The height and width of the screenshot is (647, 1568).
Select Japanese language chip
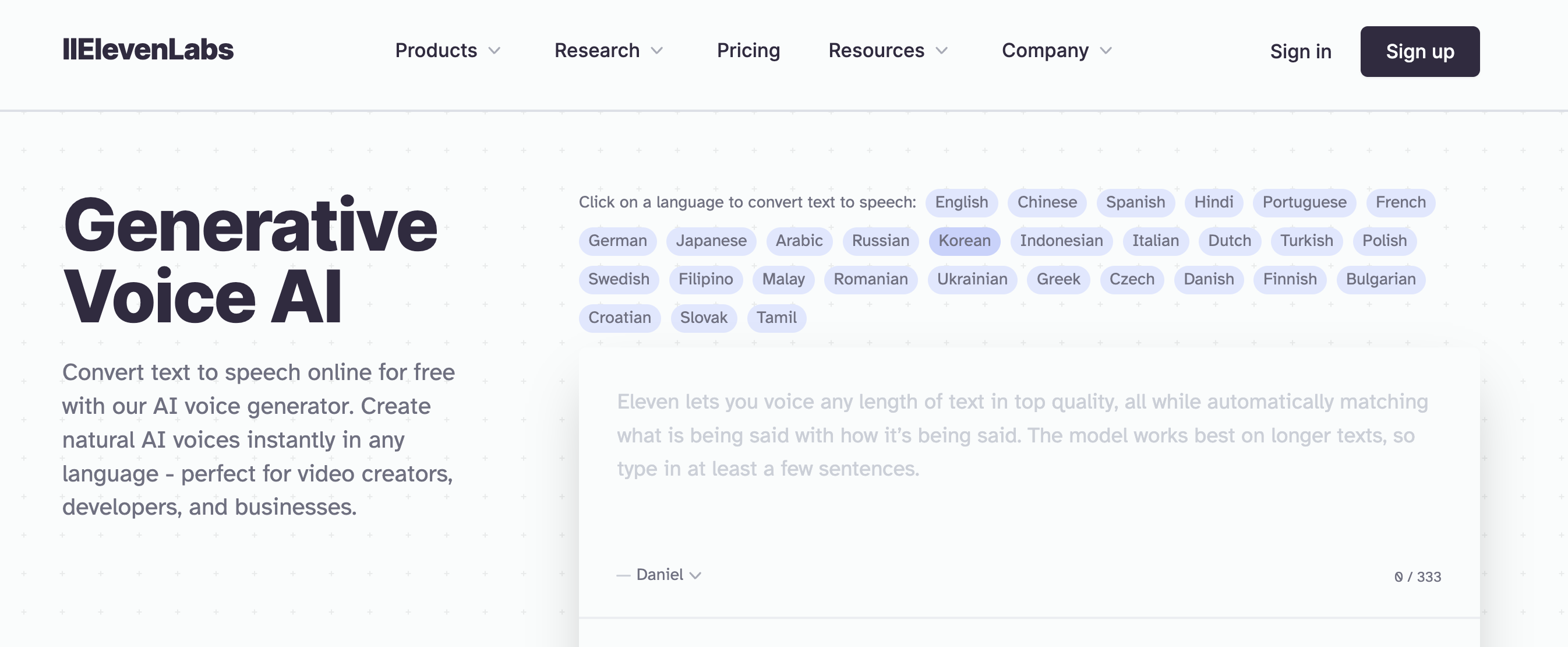pos(711,241)
